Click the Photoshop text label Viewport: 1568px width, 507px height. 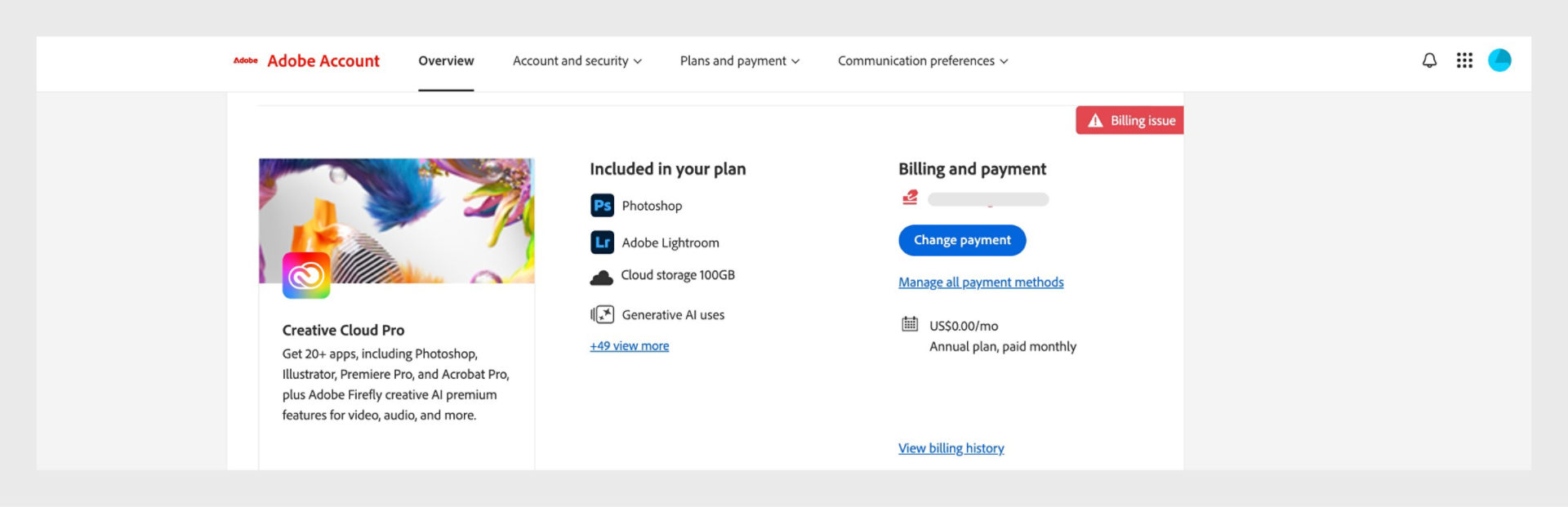pos(652,206)
